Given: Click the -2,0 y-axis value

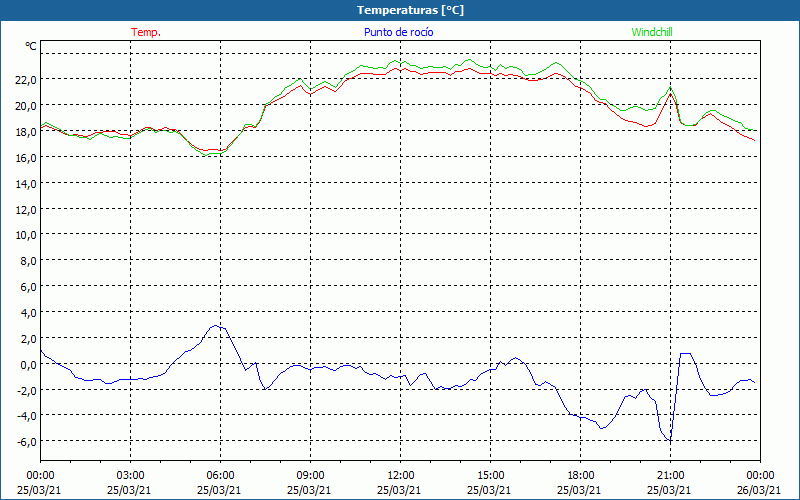Looking at the screenshot, I should pos(27,390).
